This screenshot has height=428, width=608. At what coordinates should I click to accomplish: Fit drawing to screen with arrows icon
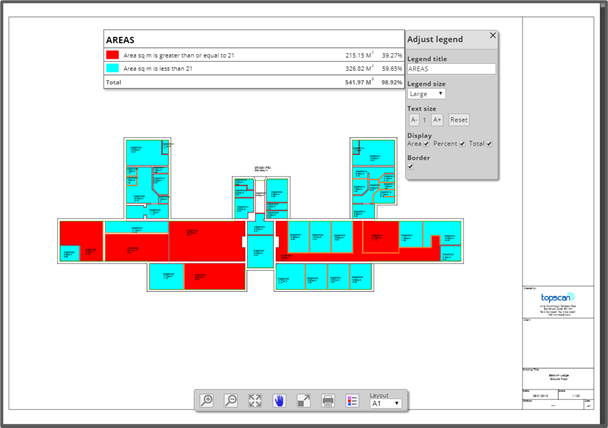point(255,400)
